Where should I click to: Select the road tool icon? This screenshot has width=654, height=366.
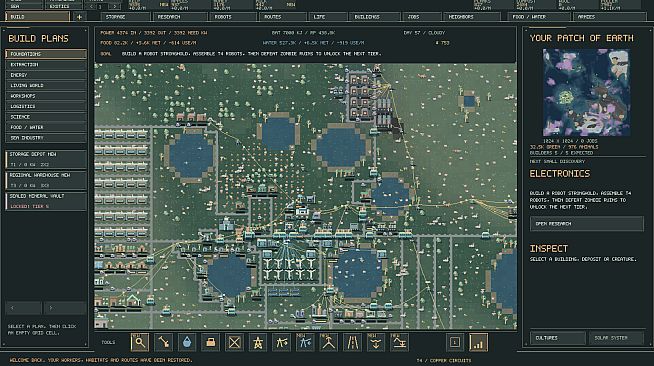[x=352, y=343]
